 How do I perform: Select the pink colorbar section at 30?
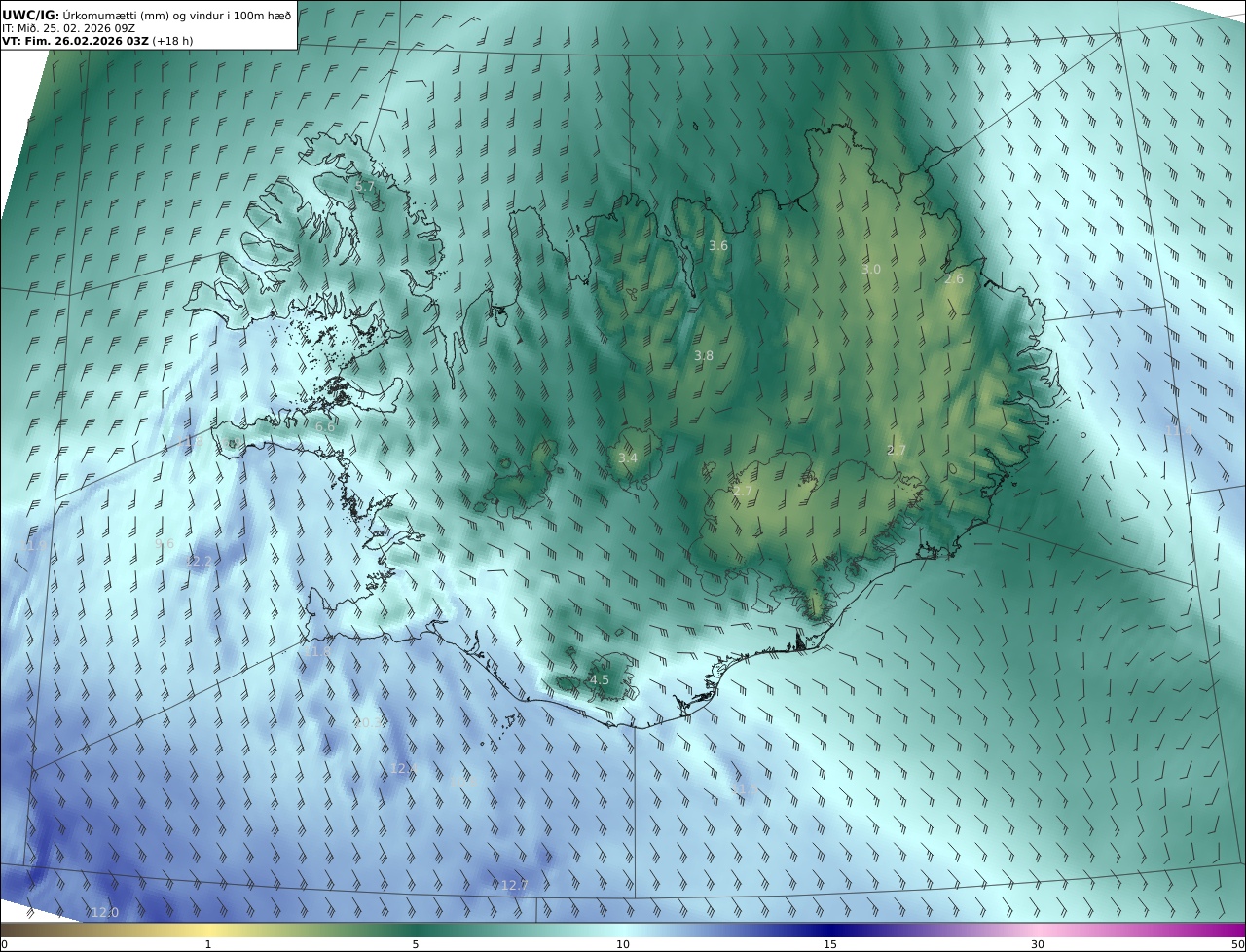(x=1038, y=930)
